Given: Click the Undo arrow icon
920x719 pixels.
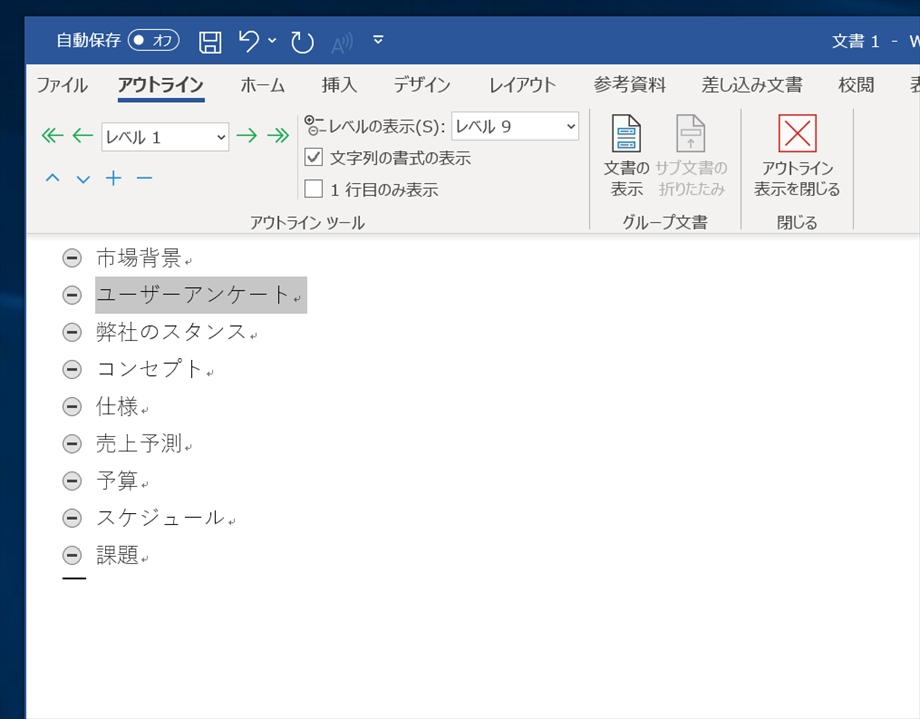Looking at the screenshot, I should coord(249,41).
